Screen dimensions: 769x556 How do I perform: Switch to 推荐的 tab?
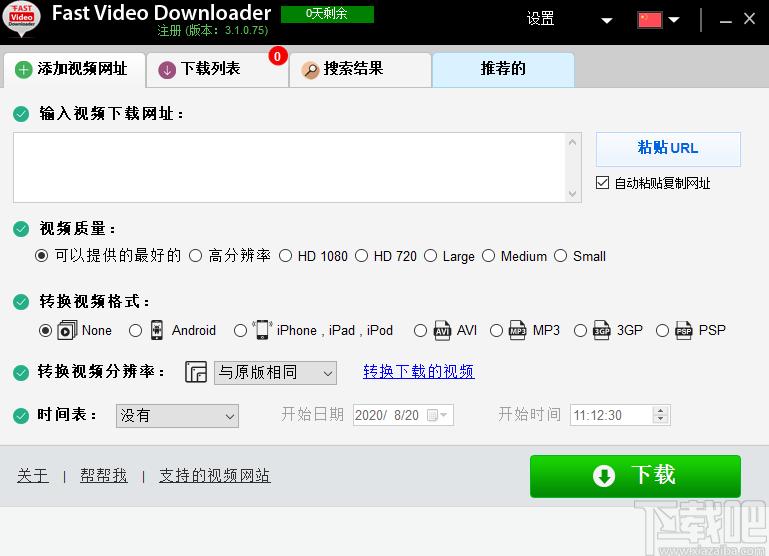503,70
